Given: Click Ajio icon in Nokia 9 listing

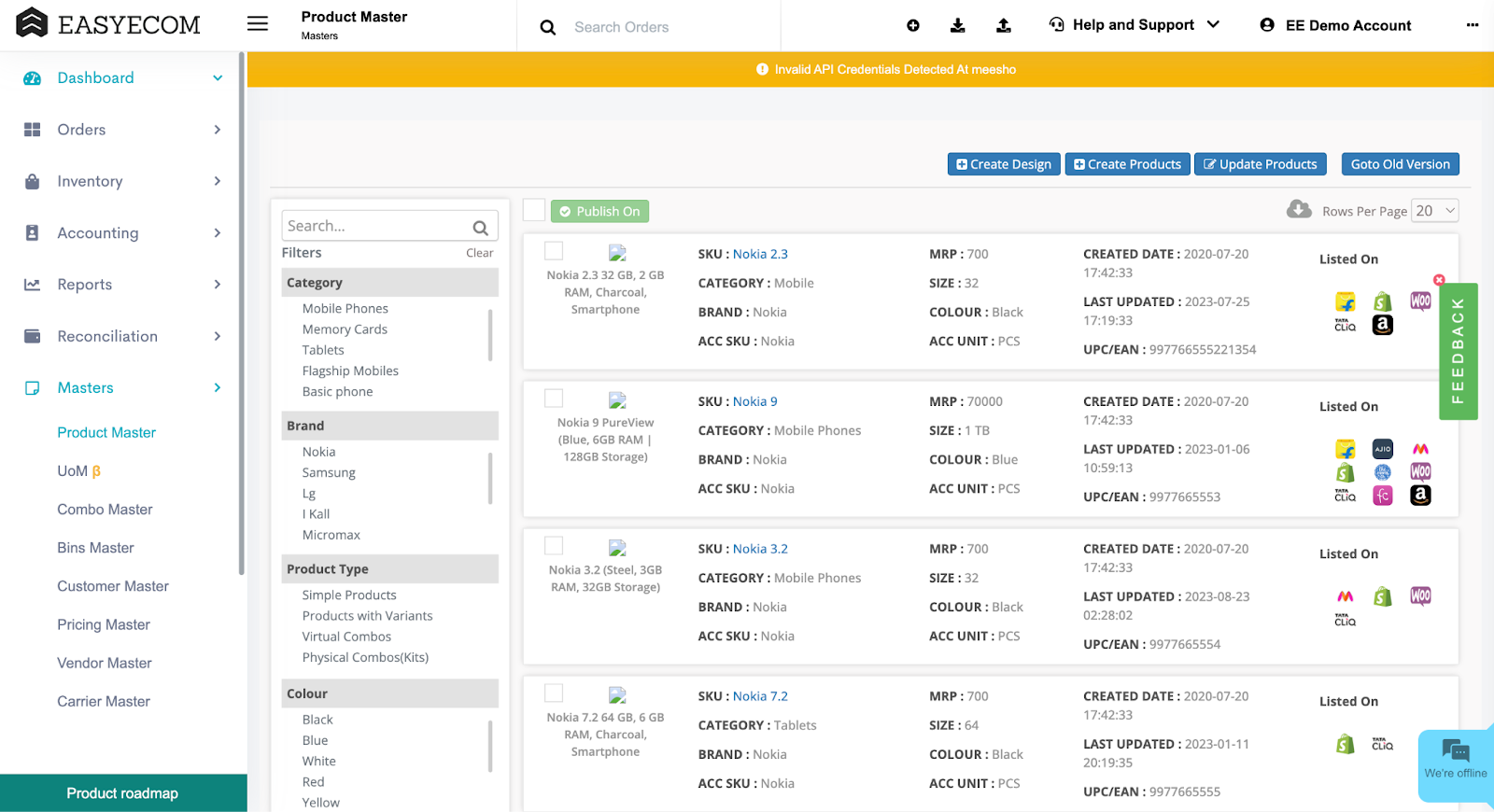Looking at the screenshot, I should [1383, 449].
